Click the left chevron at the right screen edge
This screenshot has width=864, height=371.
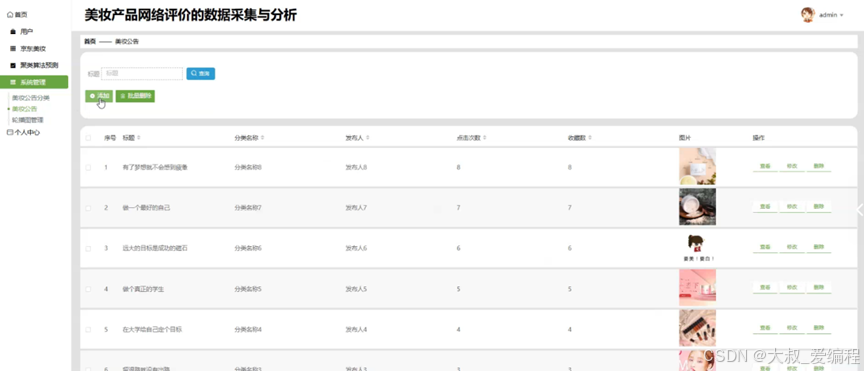[x=859, y=209]
